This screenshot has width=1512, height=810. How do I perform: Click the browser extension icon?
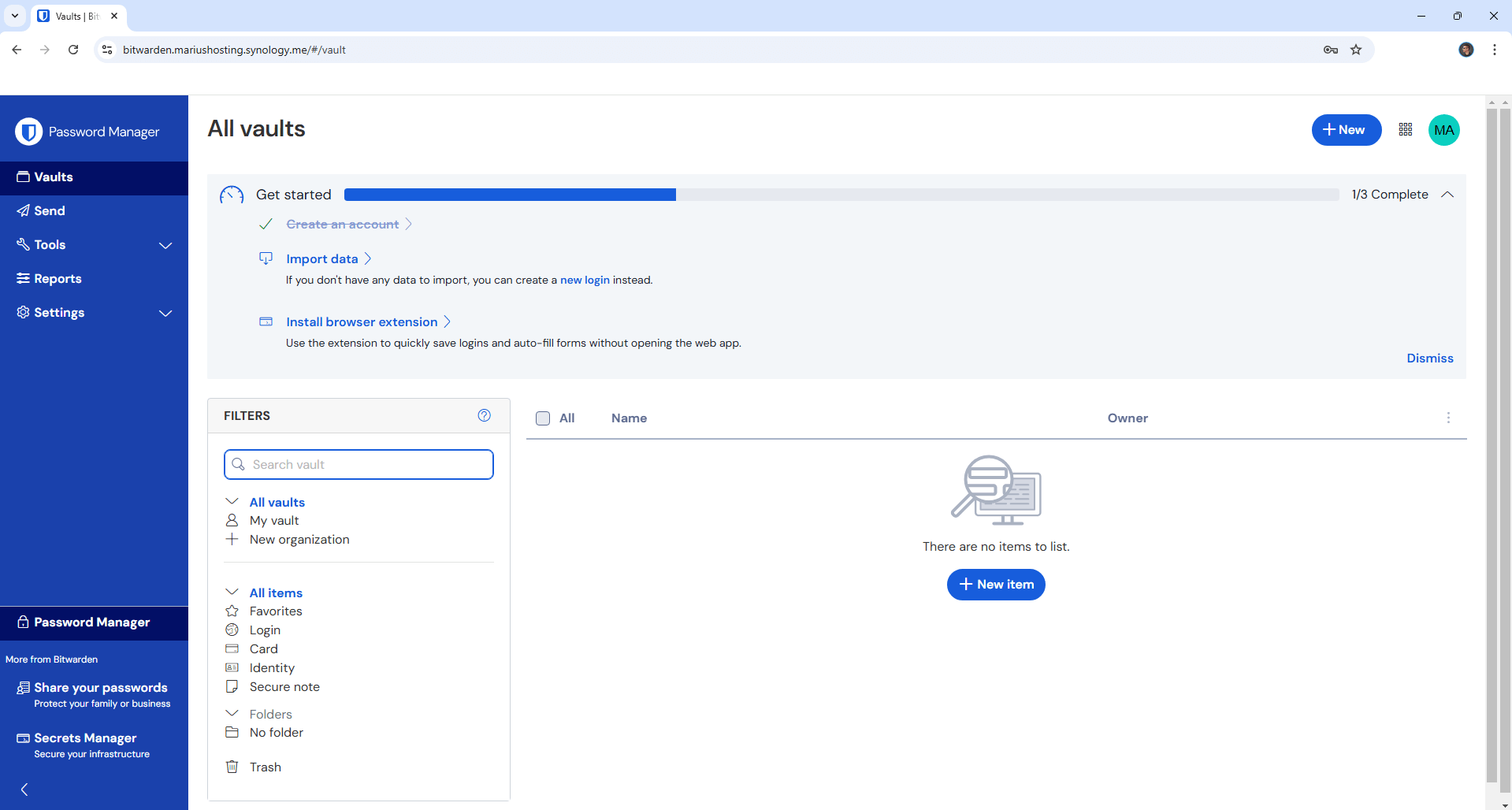pos(266,321)
